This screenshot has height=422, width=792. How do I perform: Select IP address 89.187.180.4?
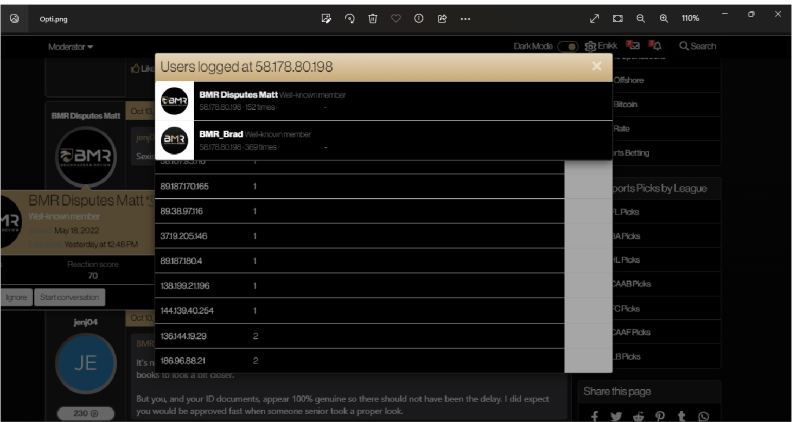click(181, 261)
